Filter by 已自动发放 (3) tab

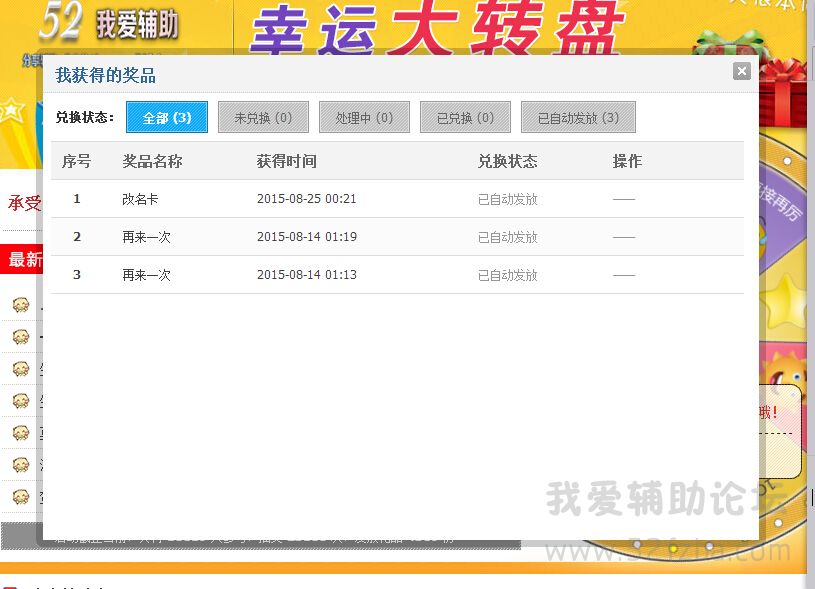(578, 117)
